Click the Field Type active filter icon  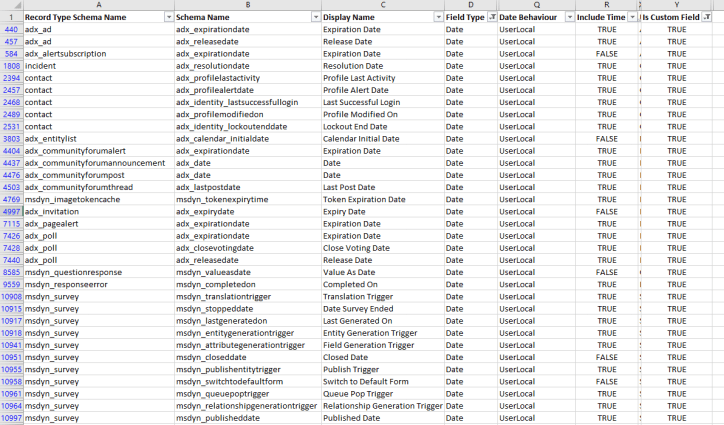point(490,18)
